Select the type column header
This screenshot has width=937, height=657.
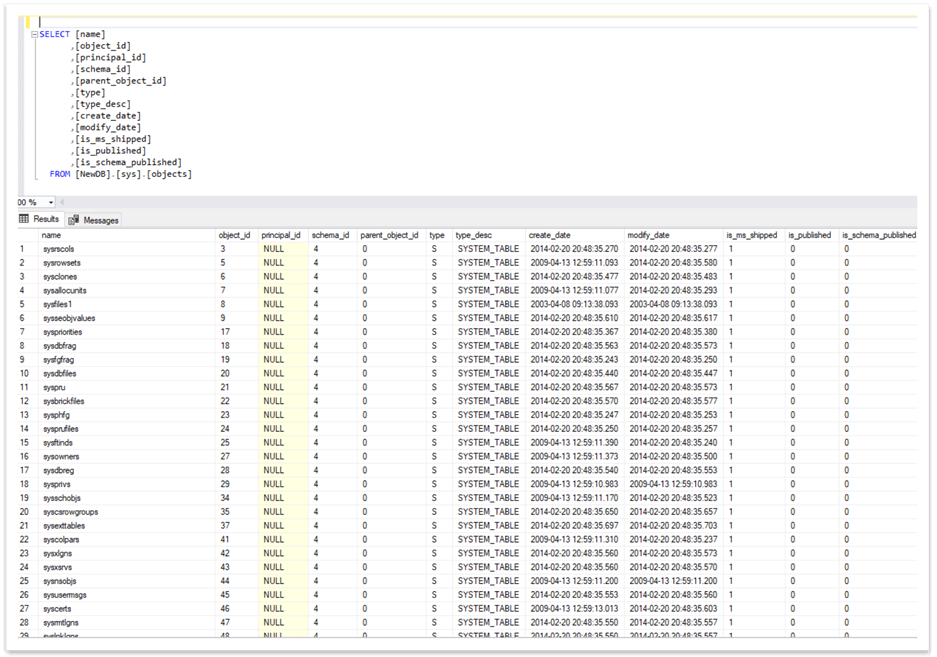[x=440, y=236]
